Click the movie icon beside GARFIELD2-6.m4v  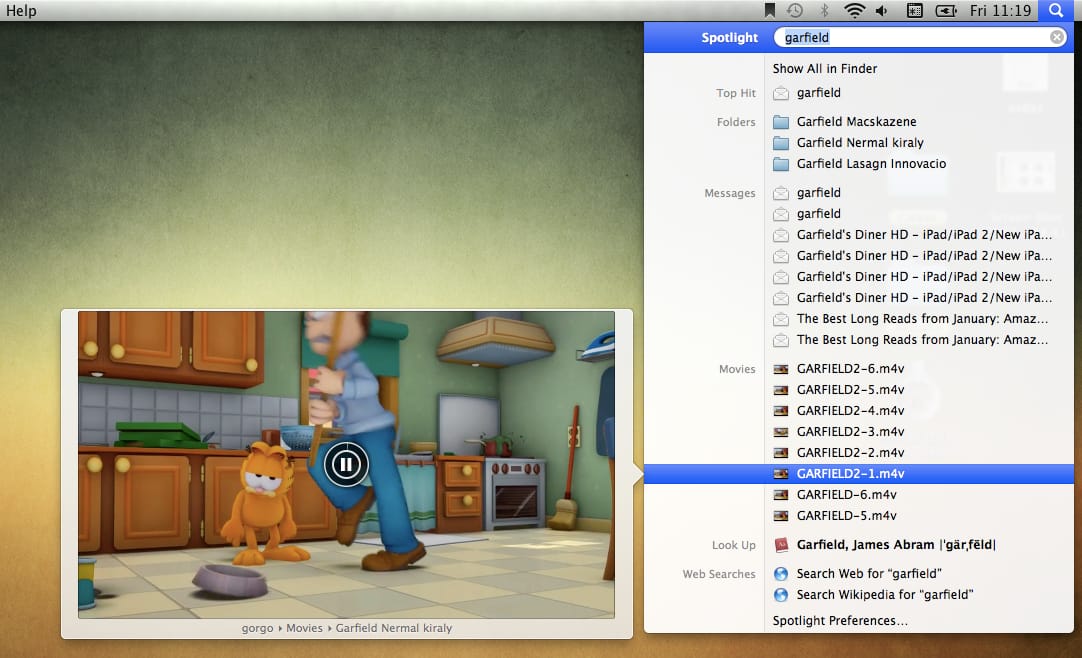[780, 369]
